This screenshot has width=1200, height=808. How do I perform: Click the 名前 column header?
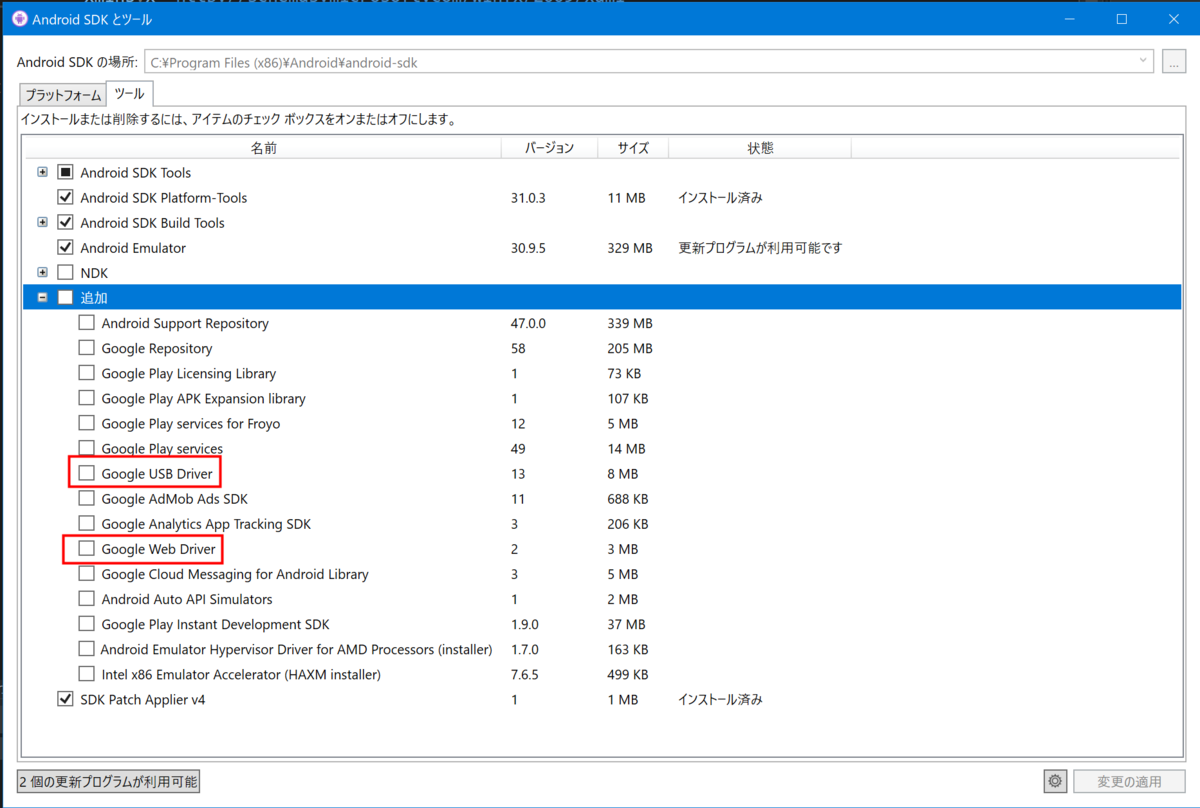(x=263, y=148)
